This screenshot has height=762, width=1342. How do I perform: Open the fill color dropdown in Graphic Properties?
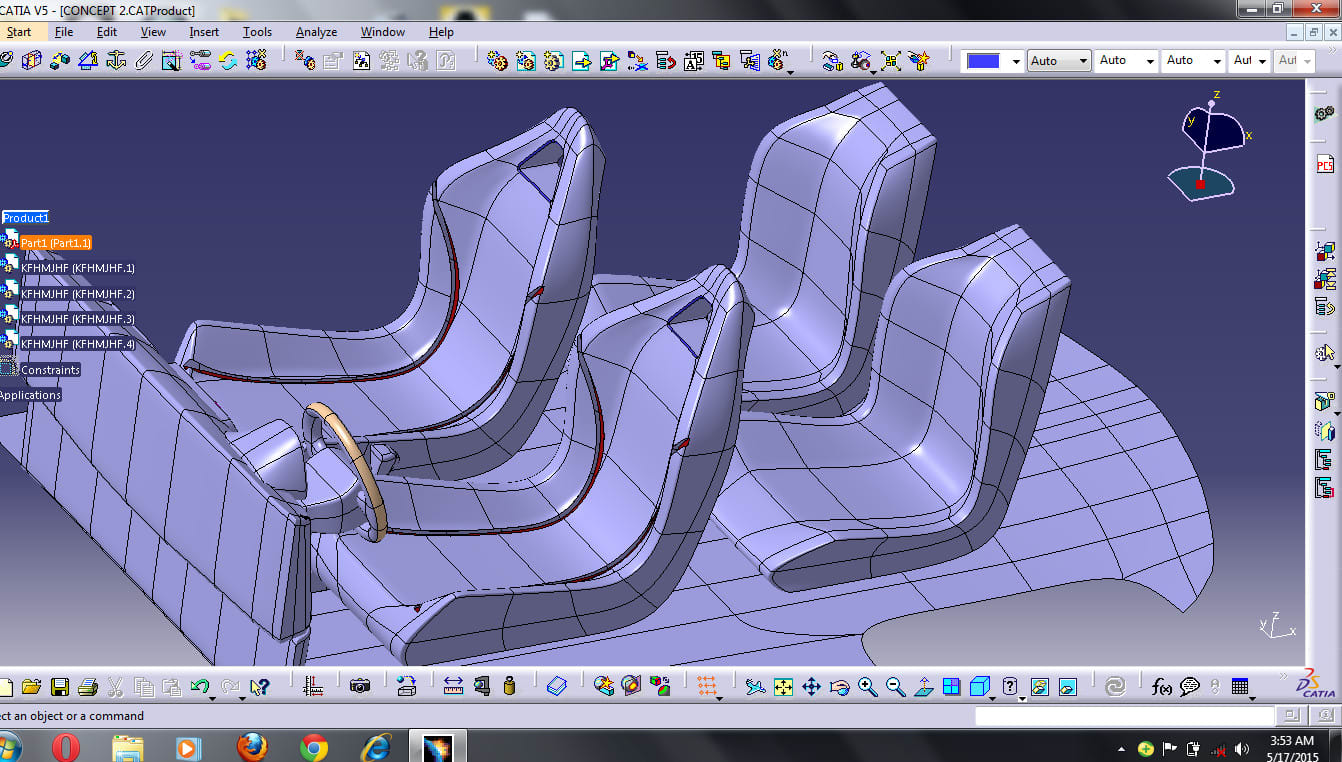(1015, 60)
